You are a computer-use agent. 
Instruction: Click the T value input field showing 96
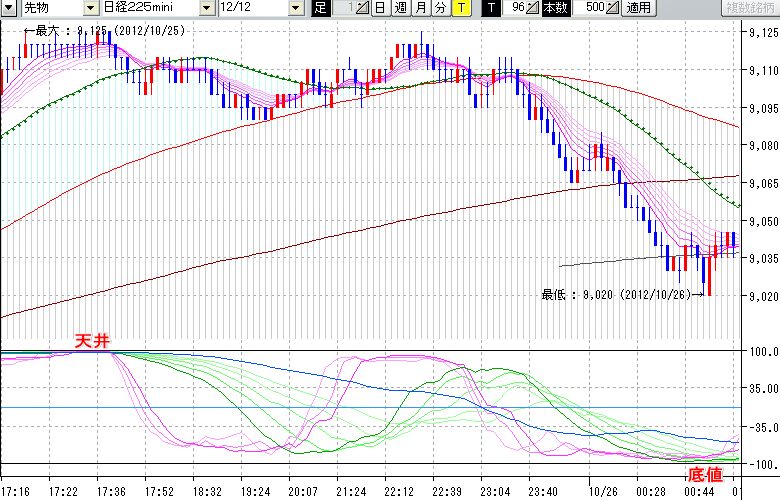click(516, 8)
